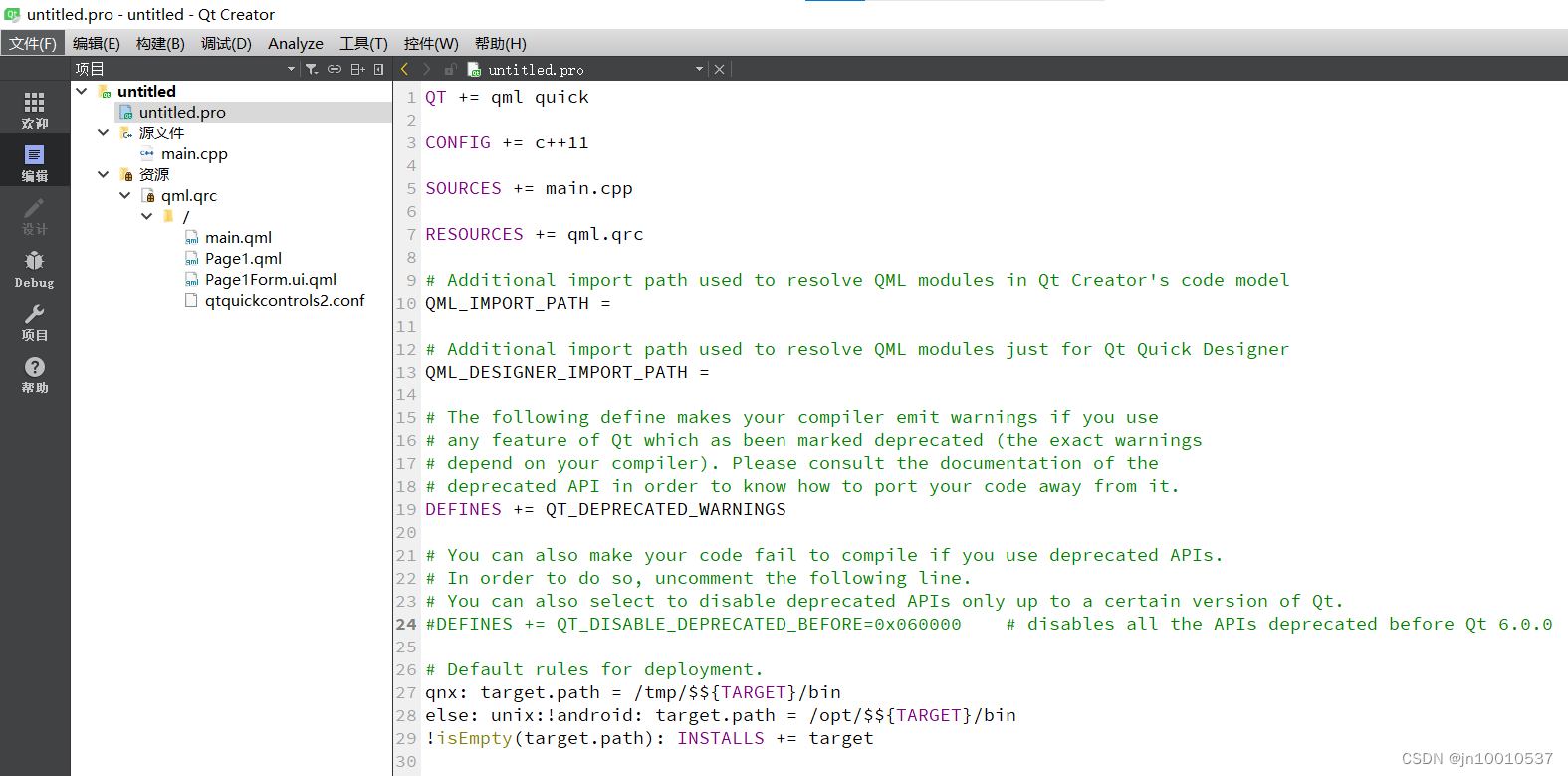This screenshot has height=776, width=1568.
Task: Click the DEFINES += QT_DEPRECATED_WARNINGS line
Action: [x=605, y=509]
